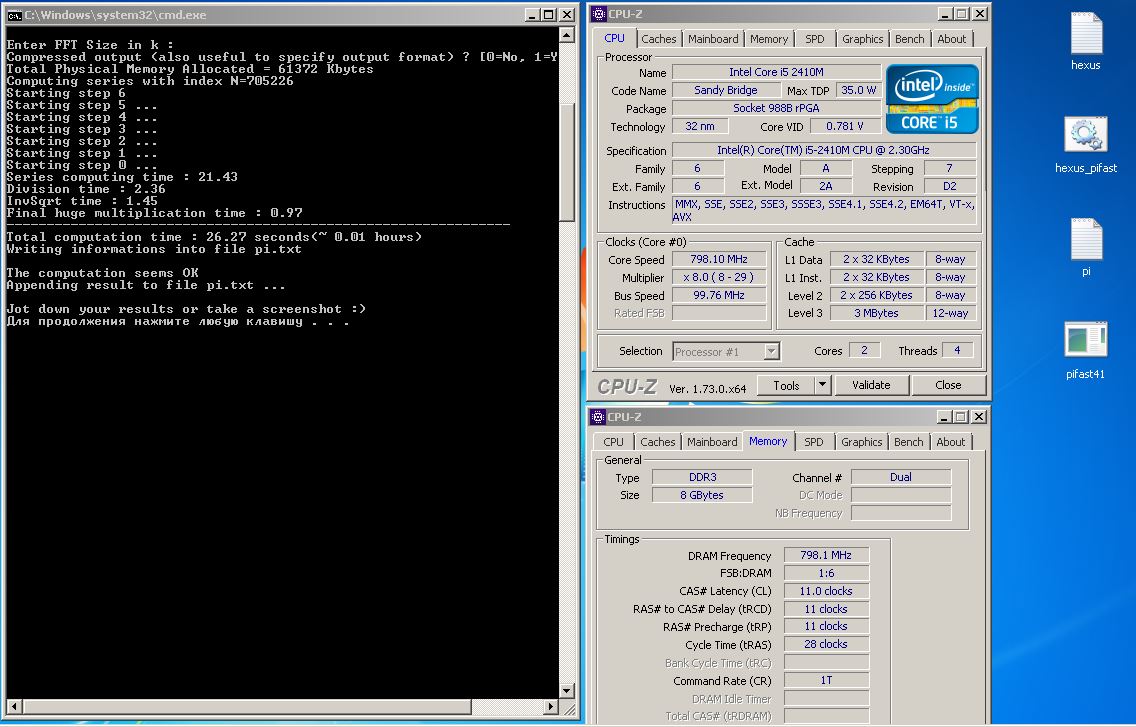Click the processor Name field Intel Core i5 2410M
This screenshot has width=1136, height=727.
pos(776,72)
